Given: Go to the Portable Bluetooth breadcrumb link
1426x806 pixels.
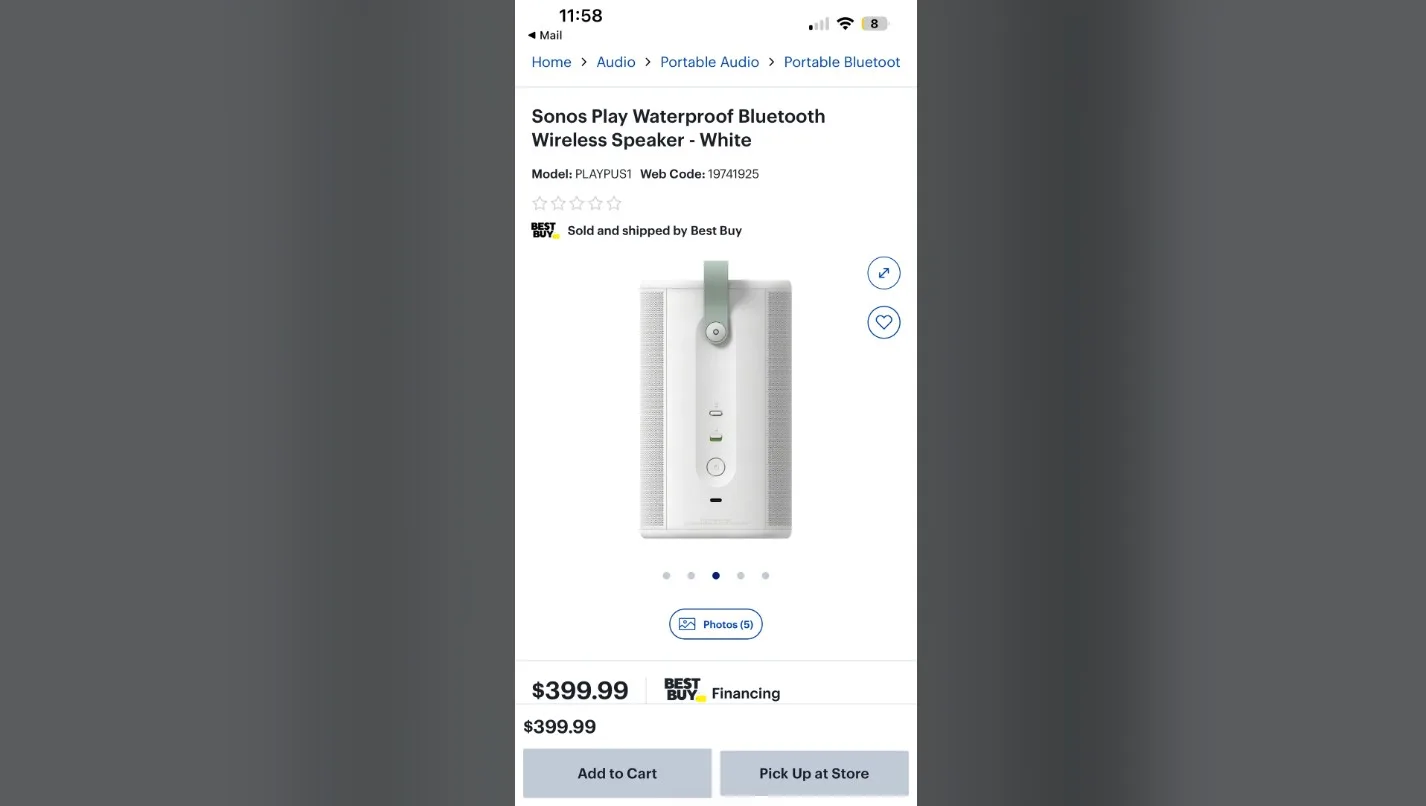Looking at the screenshot, I should tap(842, 62).
